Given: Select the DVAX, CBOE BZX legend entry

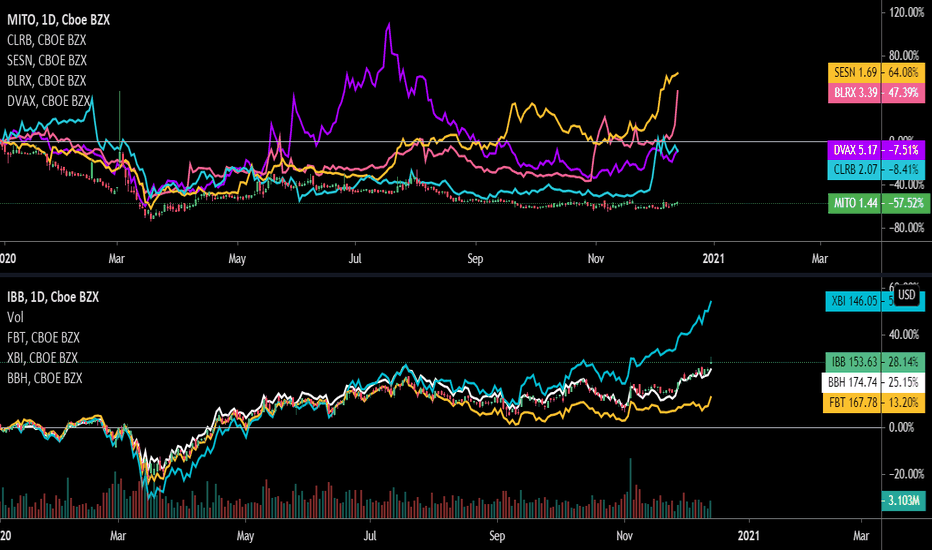Looking at the screenshot, I should coord(48,100).
